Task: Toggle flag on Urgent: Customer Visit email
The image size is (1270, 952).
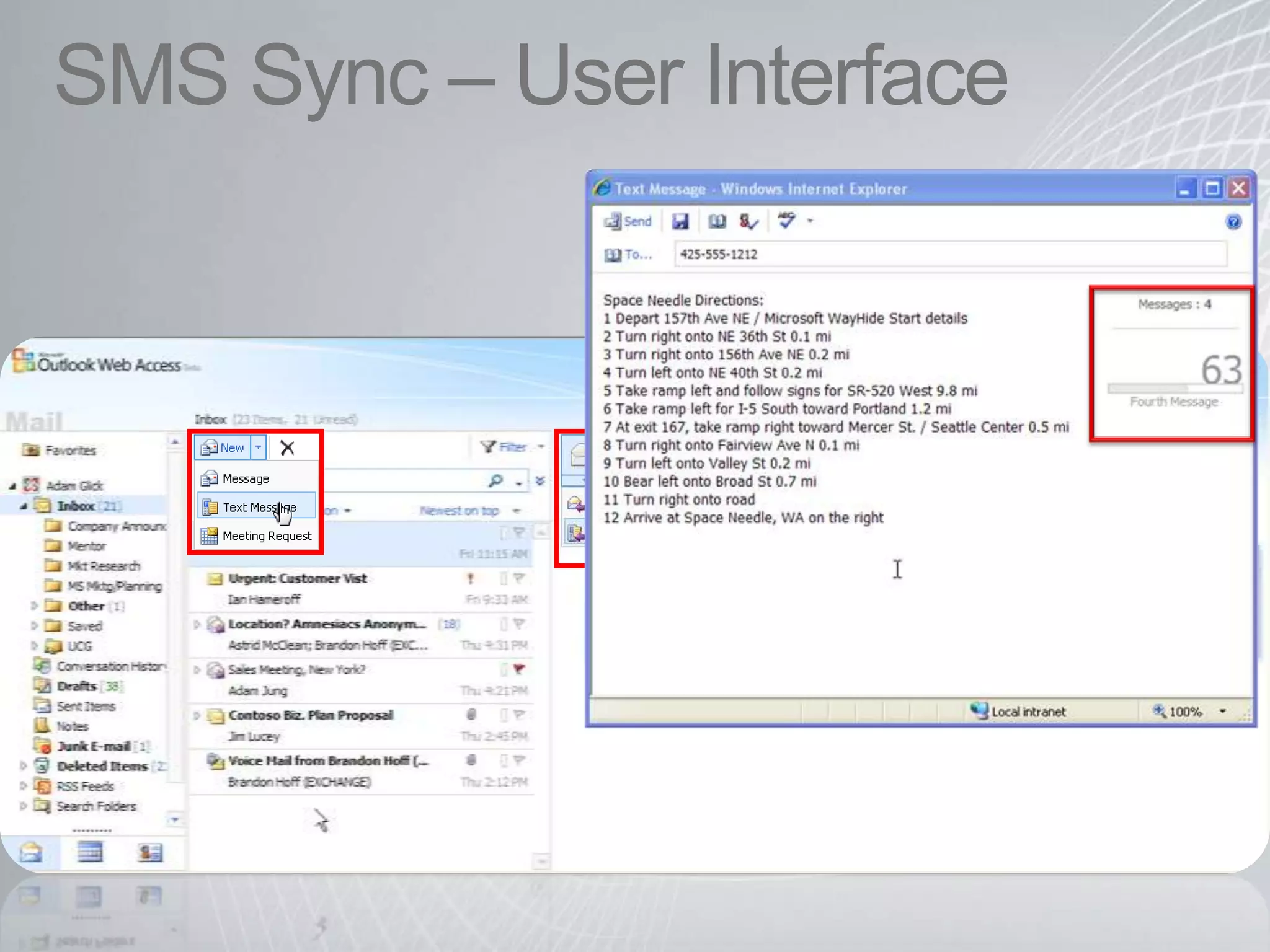Action: point(520,578)
